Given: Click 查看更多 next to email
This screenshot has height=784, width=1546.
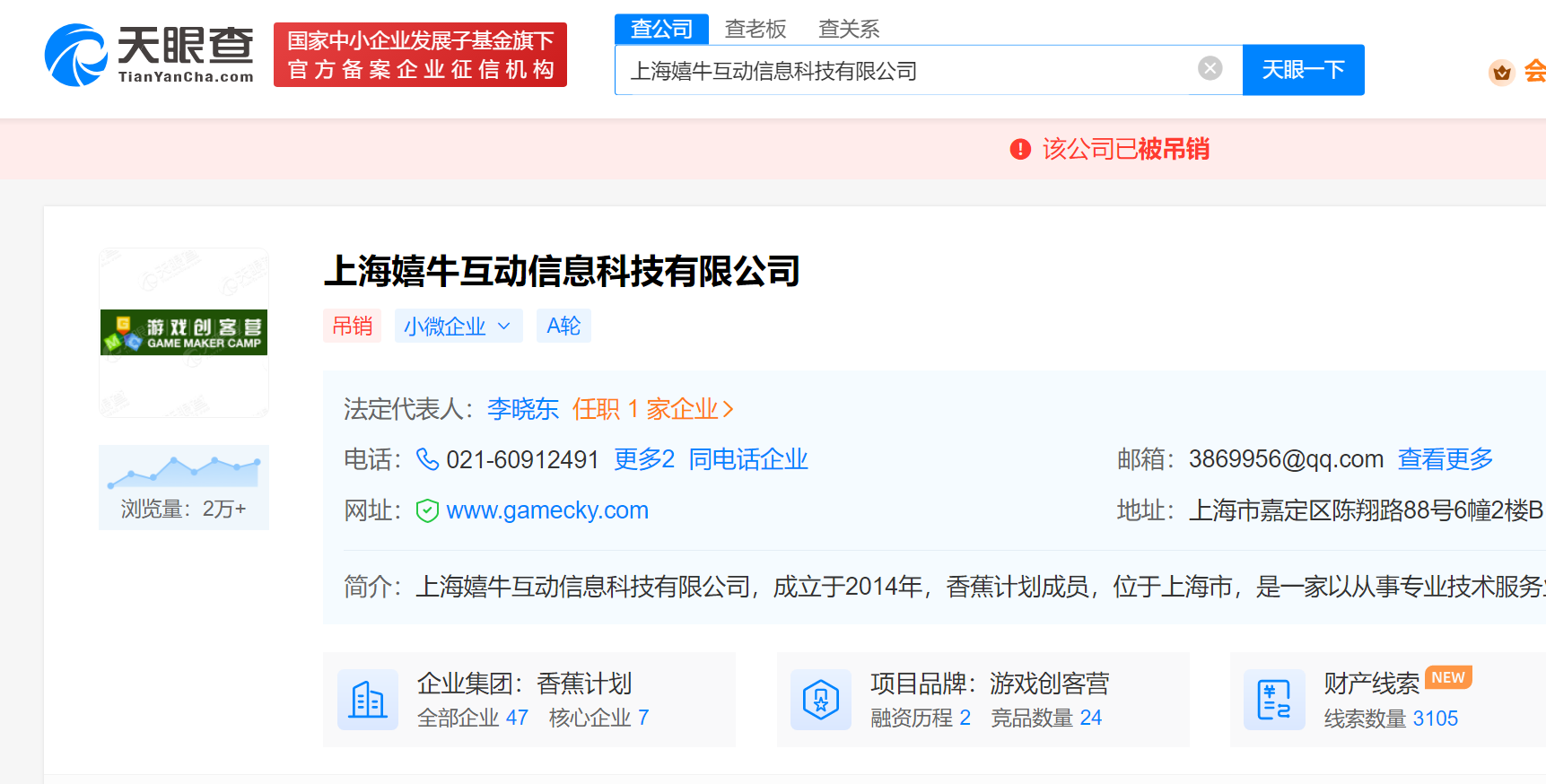Looking at the screenshot, I should [1446, 459].
